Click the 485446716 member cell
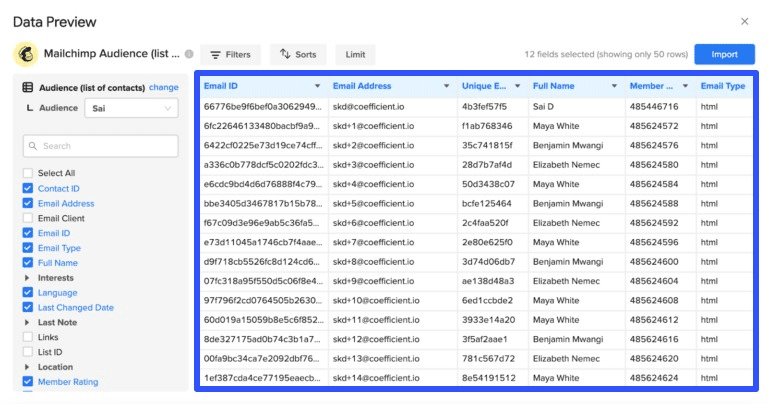This screenshot has width=768, height=404. pos(661,107)
